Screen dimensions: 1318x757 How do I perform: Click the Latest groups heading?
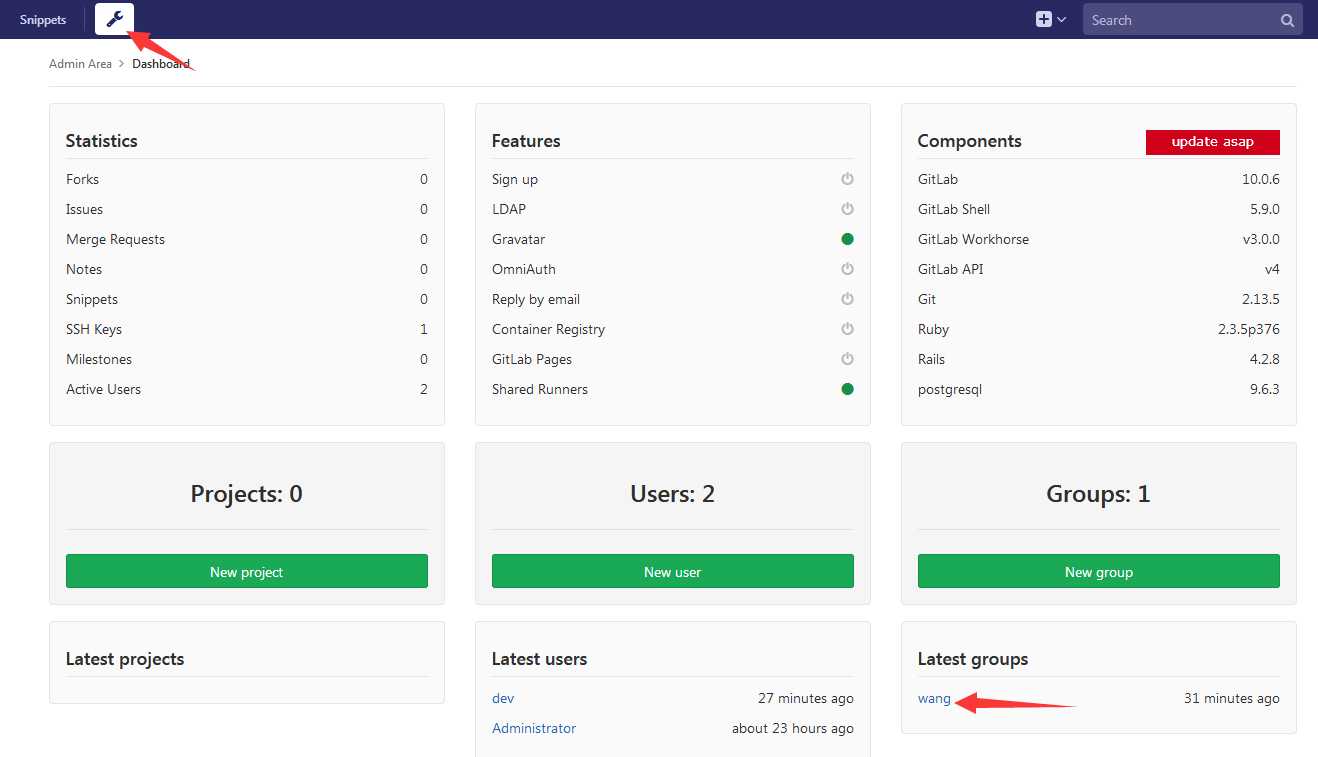pos(973,659)
